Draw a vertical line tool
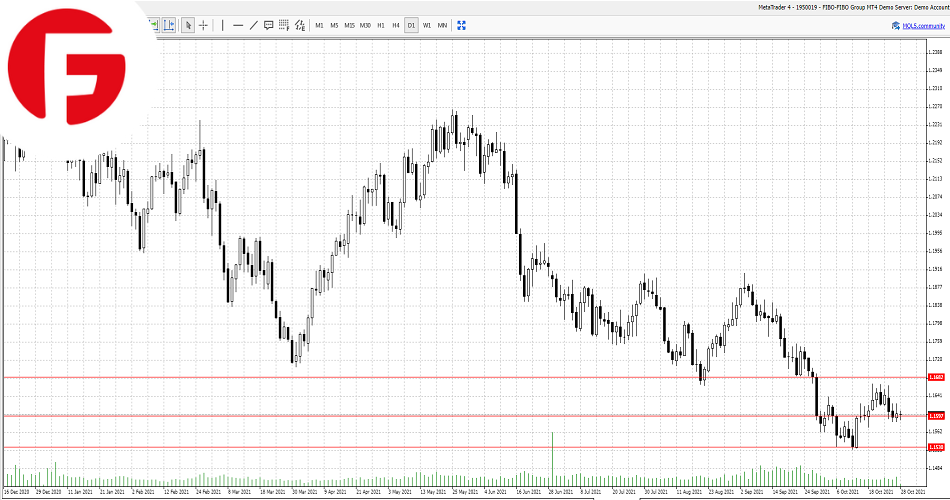This screenshot has width=950, height=500. pyautogui.click(x=222, y=25)
